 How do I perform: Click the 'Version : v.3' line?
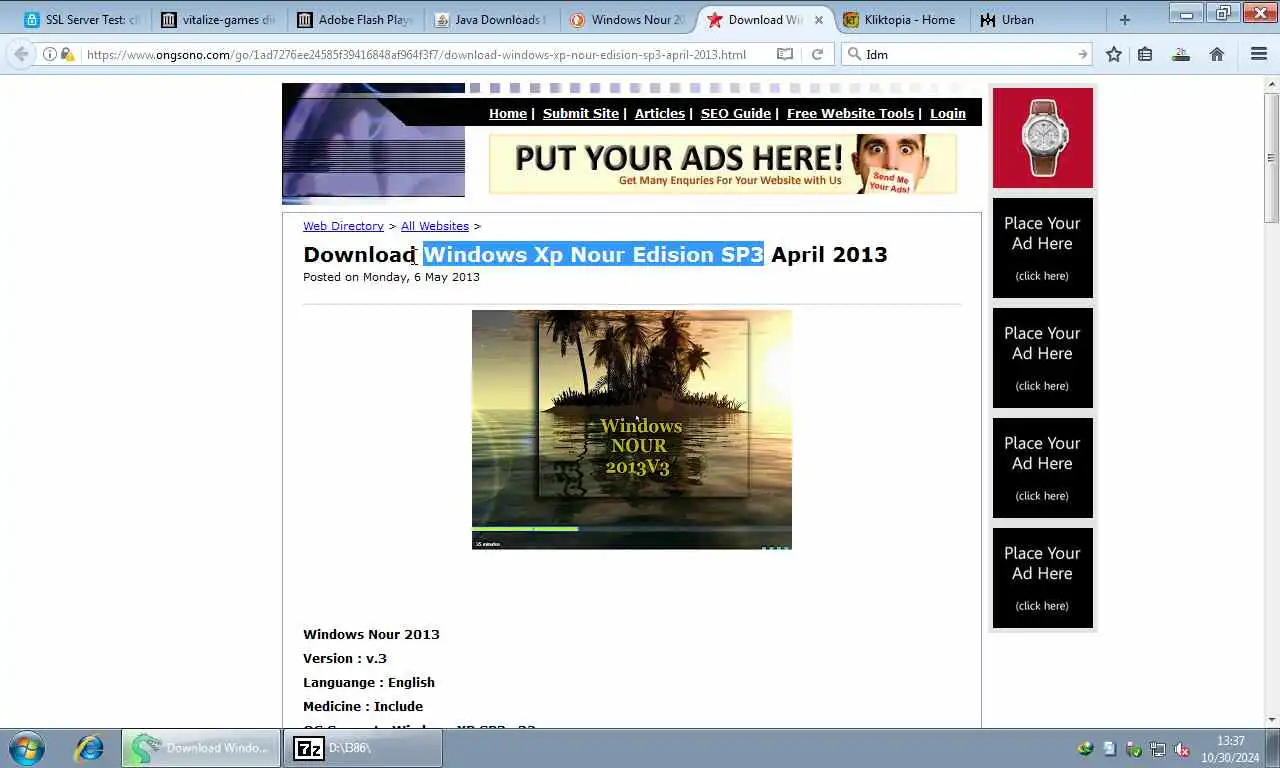coord(345,658)
